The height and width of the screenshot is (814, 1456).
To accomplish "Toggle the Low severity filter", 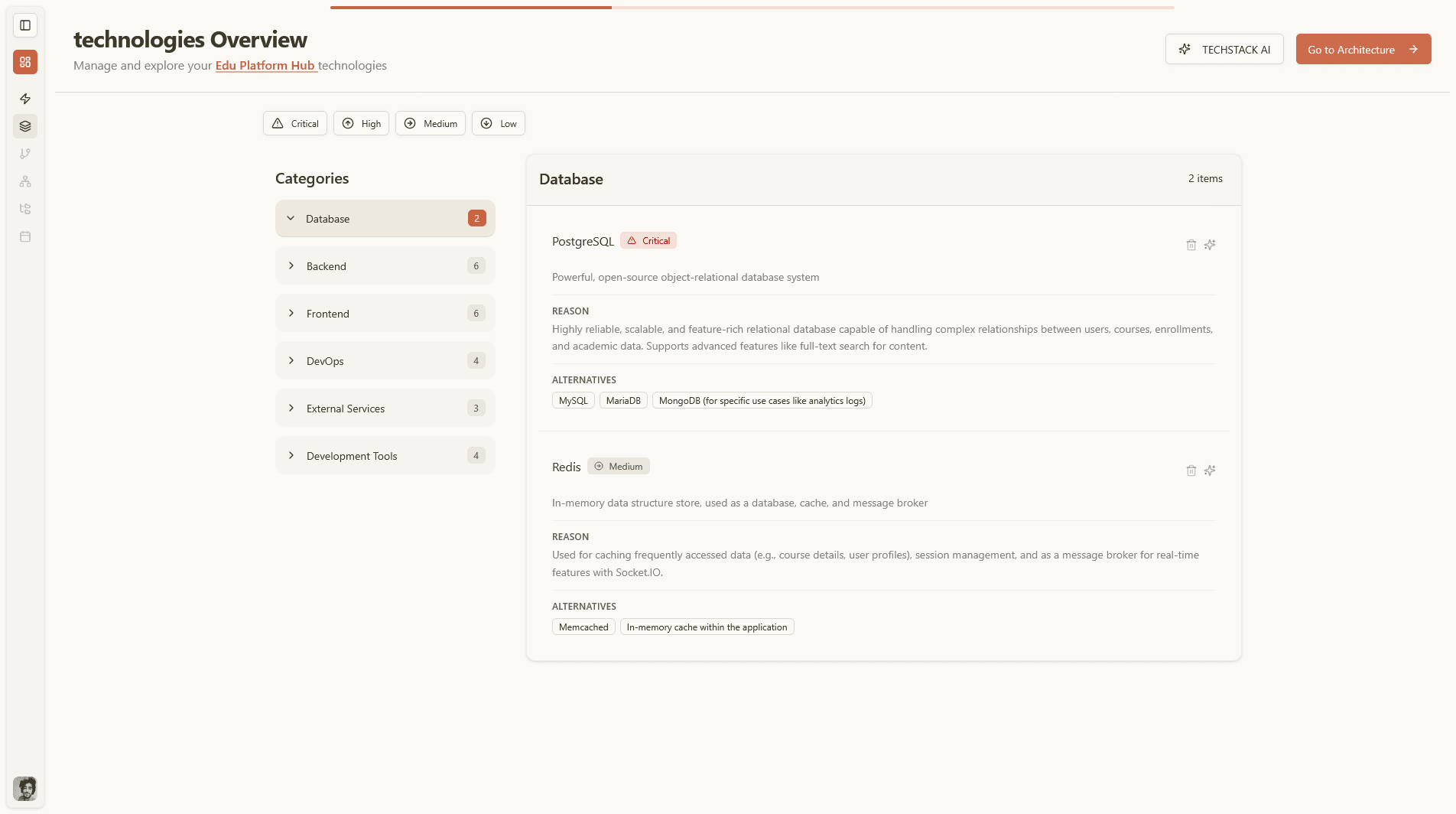I will (x=498, y=123).
